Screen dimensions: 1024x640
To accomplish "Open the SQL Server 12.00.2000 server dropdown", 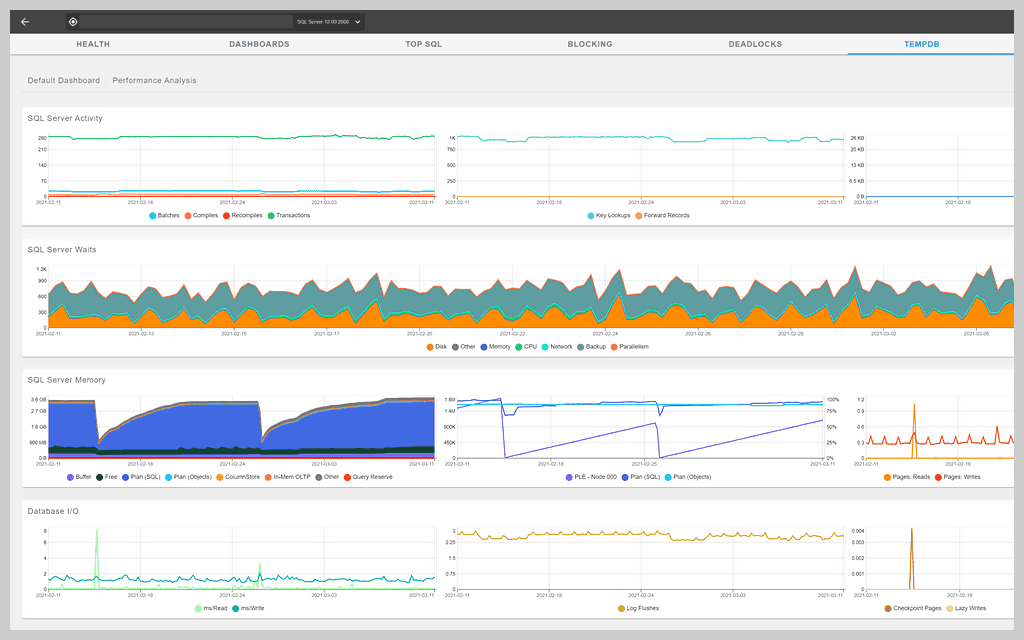I will pyautogui.click(x=327, y=21).
